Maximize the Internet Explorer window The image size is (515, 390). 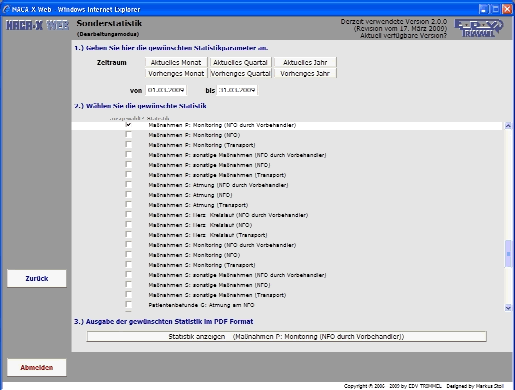coord(495,9)
